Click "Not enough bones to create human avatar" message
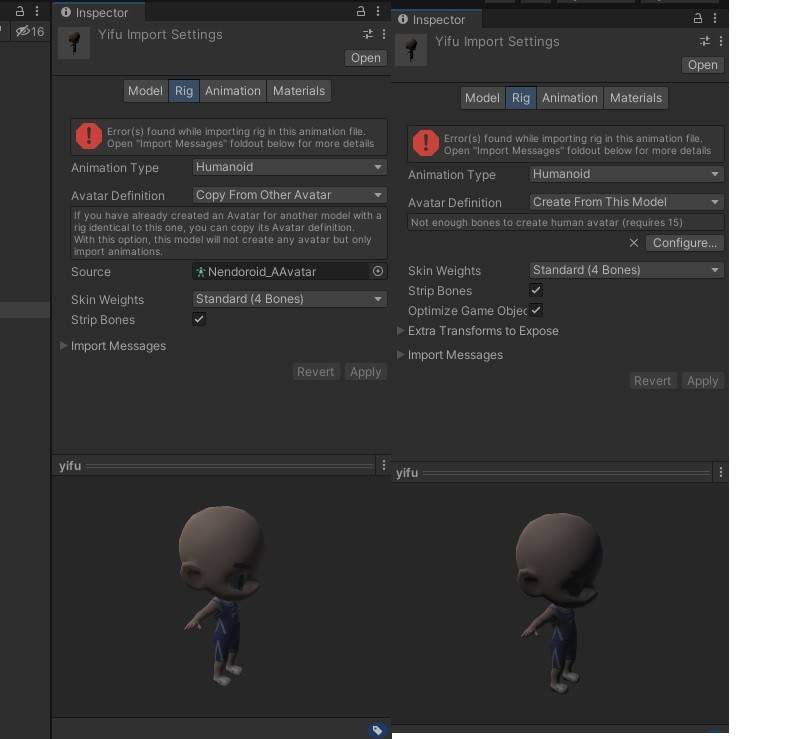The image size is (805, 739). 565,222
